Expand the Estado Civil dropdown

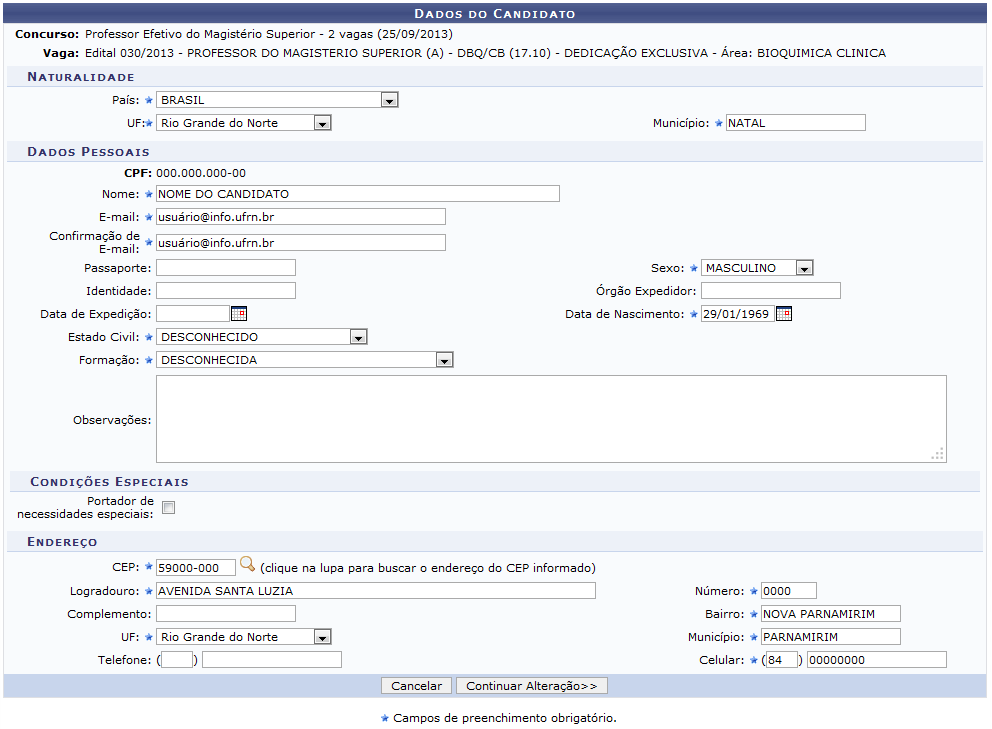[x=359, y=337]
